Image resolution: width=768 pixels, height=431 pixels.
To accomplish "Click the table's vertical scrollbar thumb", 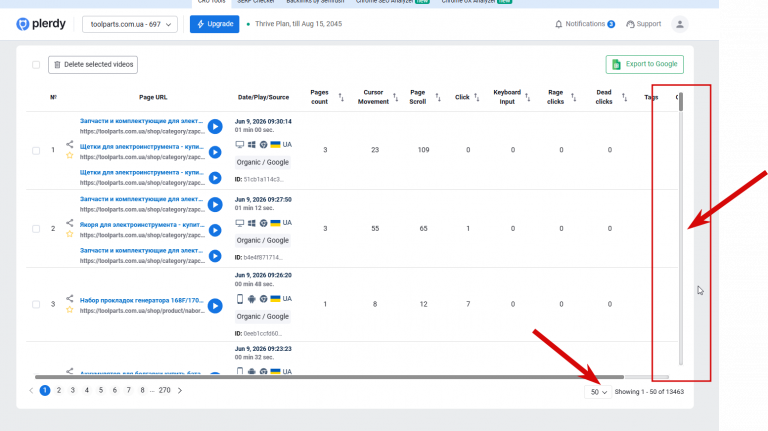I will 681,102.
